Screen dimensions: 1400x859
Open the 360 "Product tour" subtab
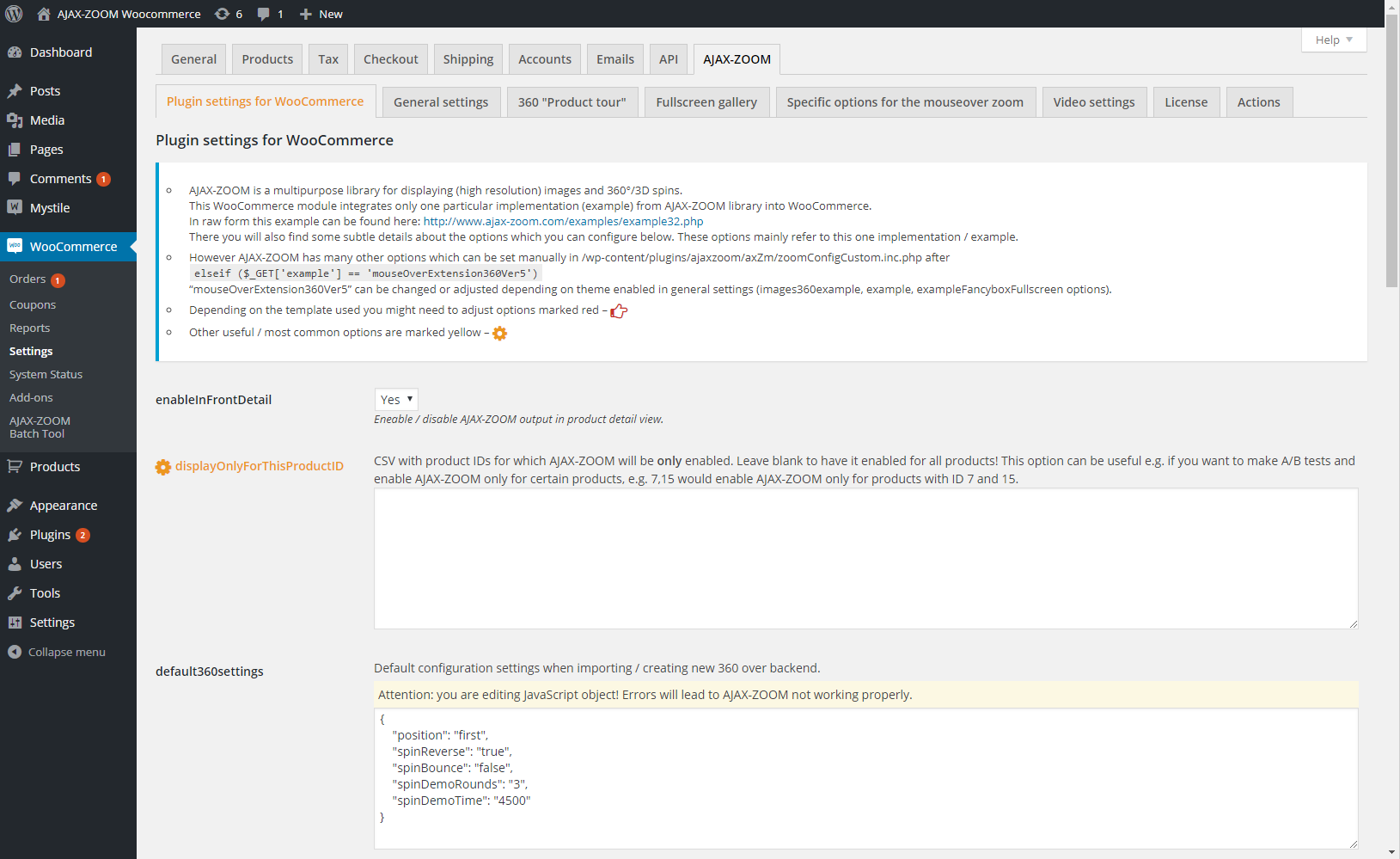572,102
